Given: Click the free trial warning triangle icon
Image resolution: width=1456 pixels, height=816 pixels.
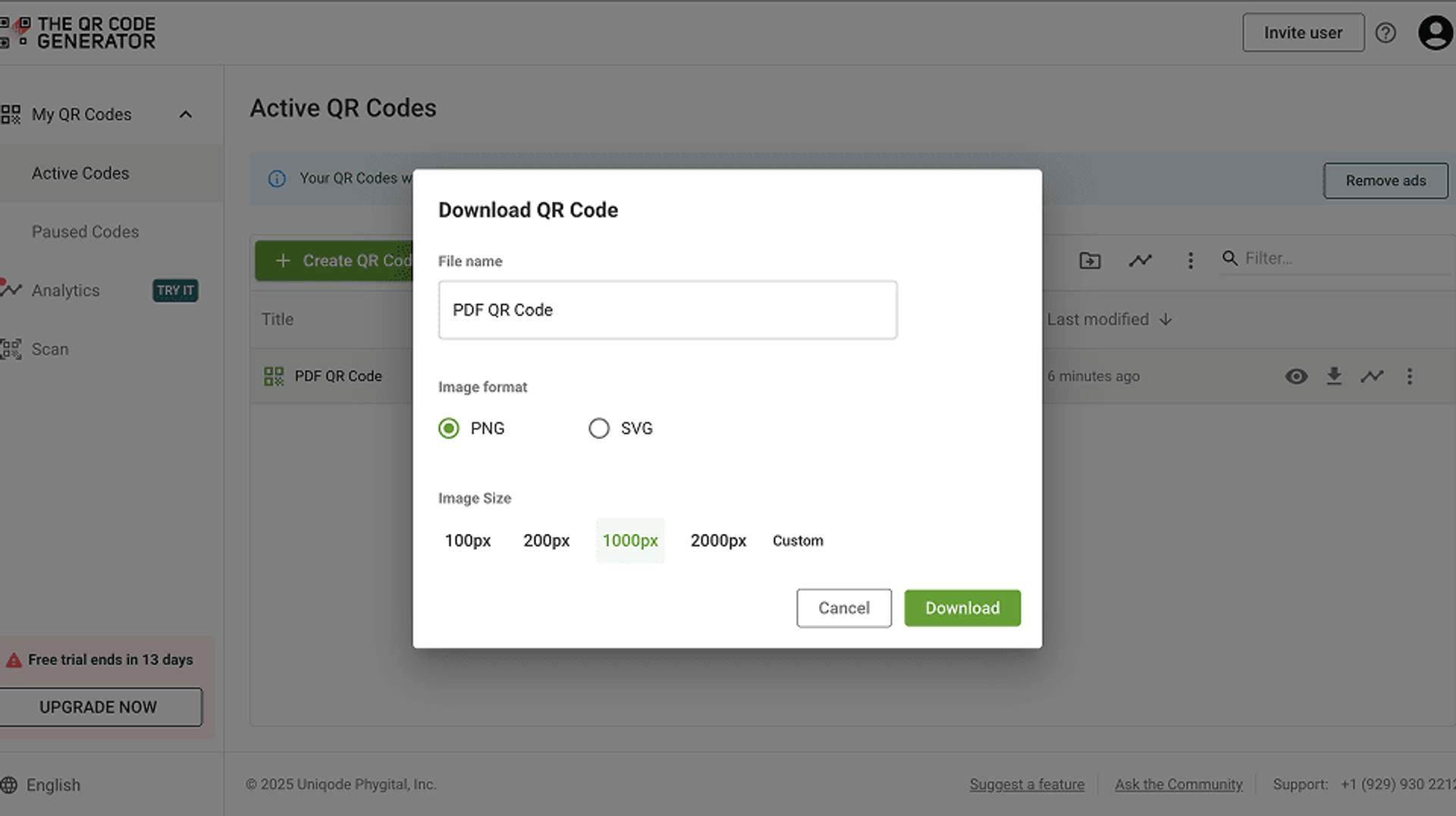Looking at the screenshot, I should coord(14,661).
